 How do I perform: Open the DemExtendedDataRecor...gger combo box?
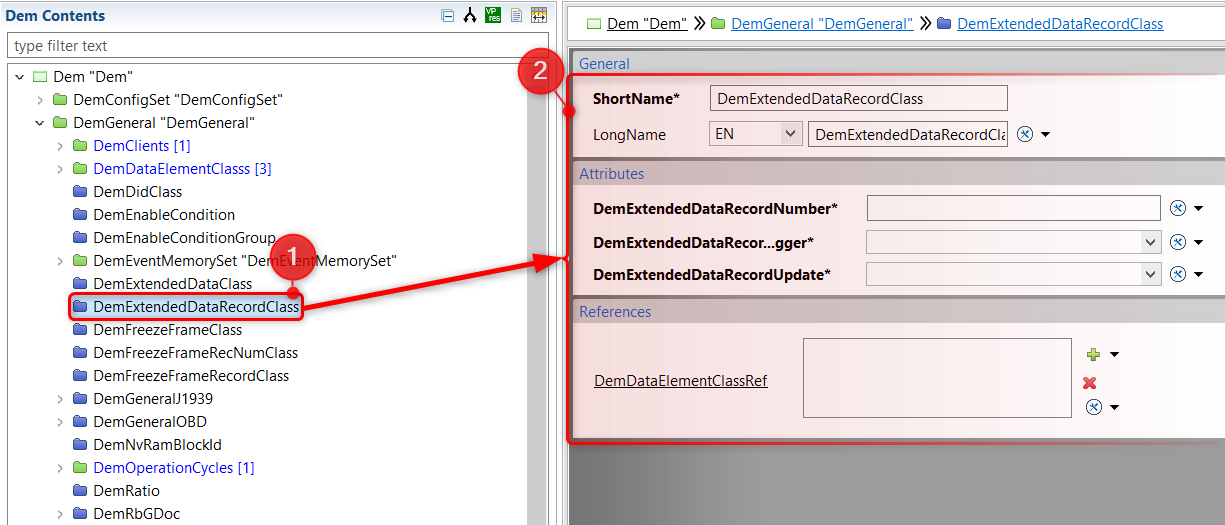point(1013,242)
